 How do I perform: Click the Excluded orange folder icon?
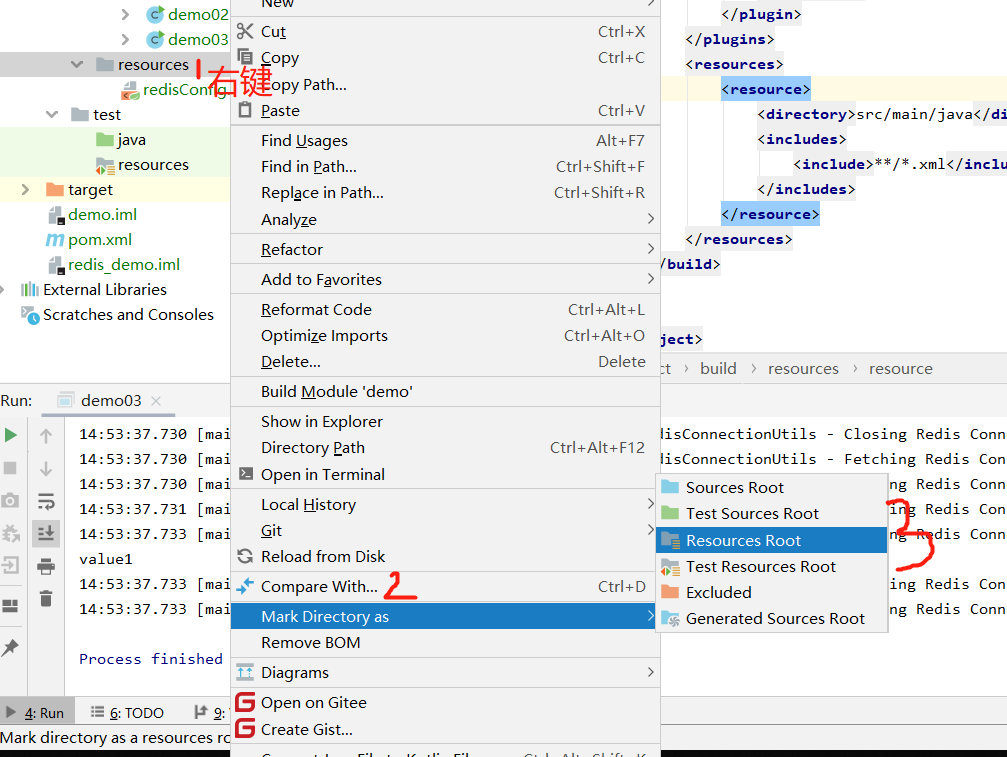tap(670, 591)
